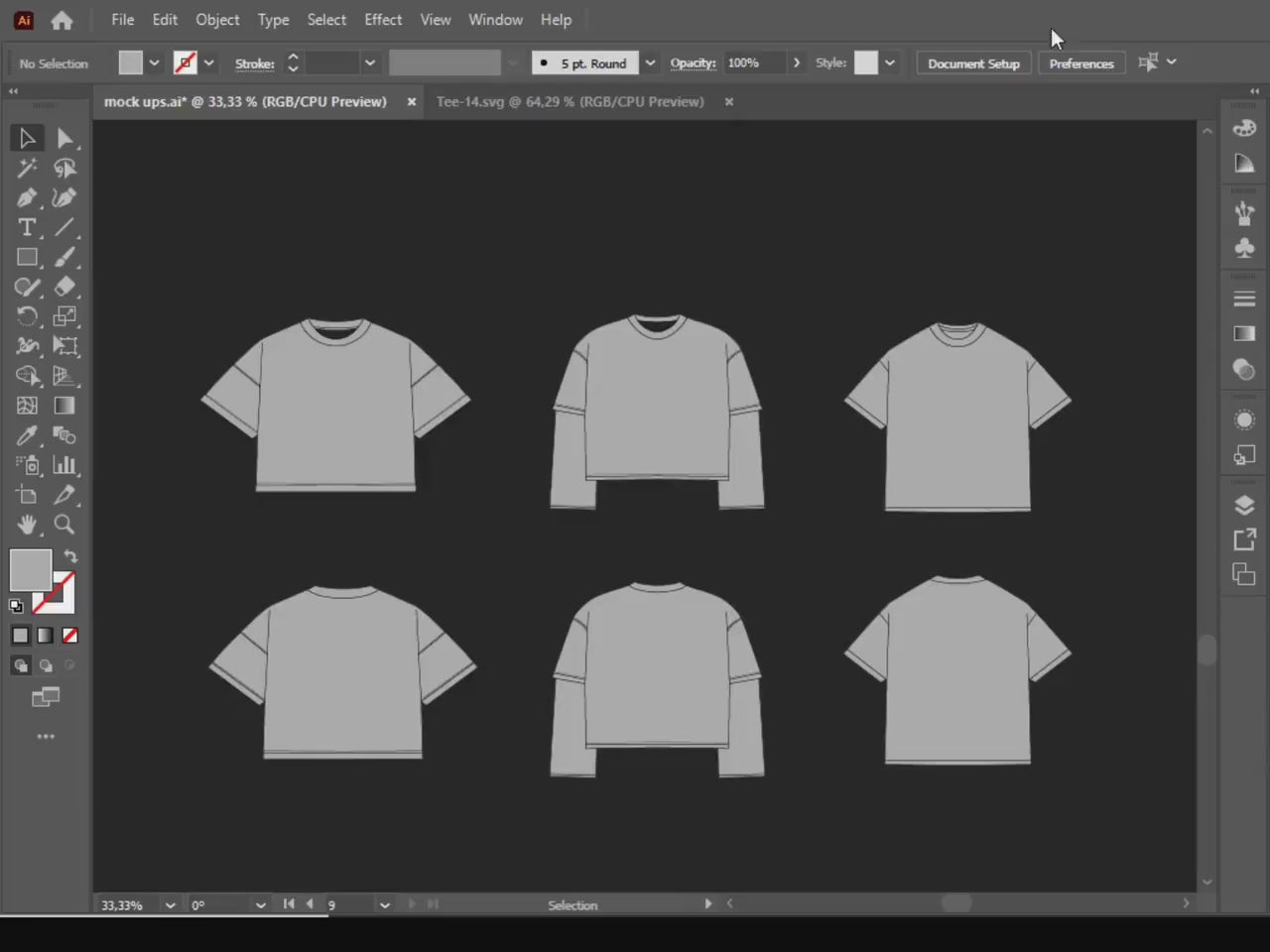Image resolution: width=1270 pixels, height=952 pixels.
Task: Select the Rectangle tool
Action: [27, 257]
